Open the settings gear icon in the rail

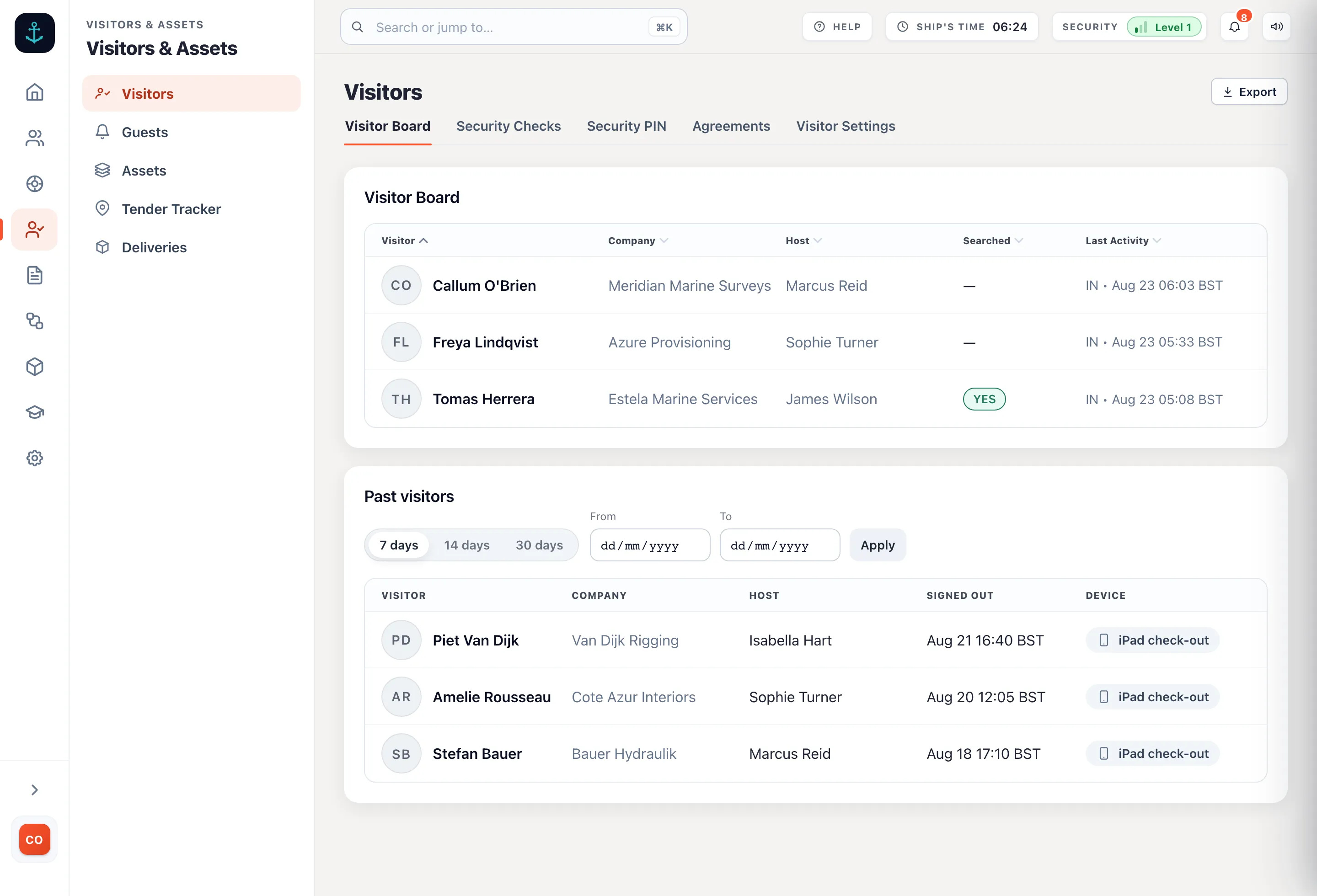tap(35, 458)
